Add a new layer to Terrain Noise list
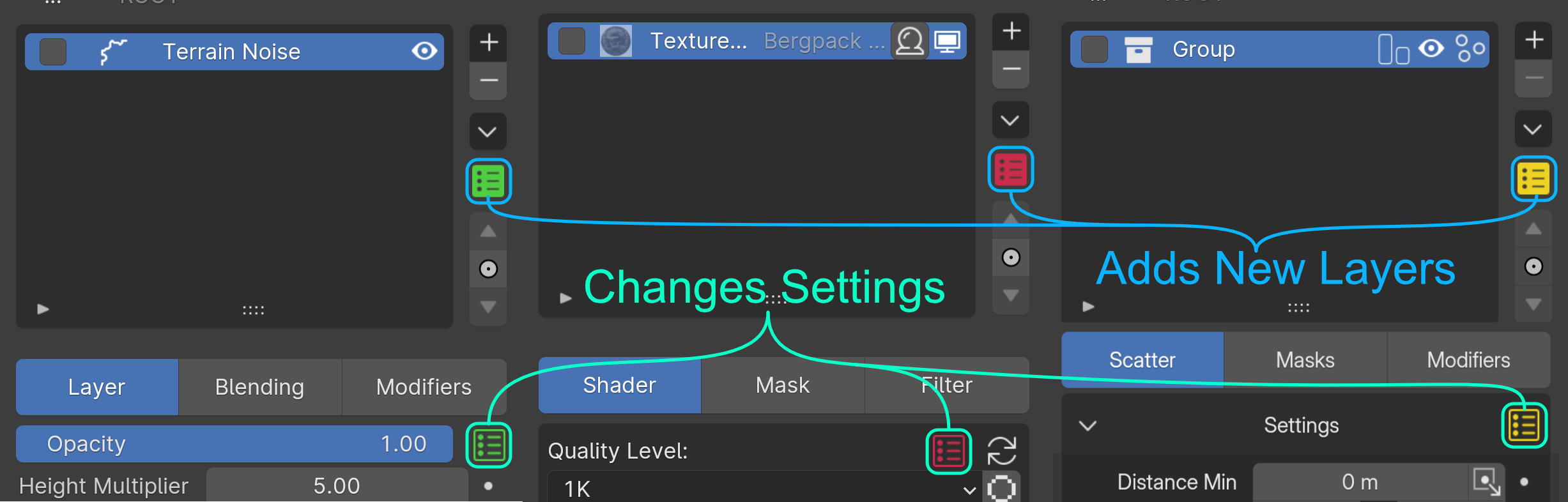Viewport: 1568px width, 502px height. tap(488, 43)
